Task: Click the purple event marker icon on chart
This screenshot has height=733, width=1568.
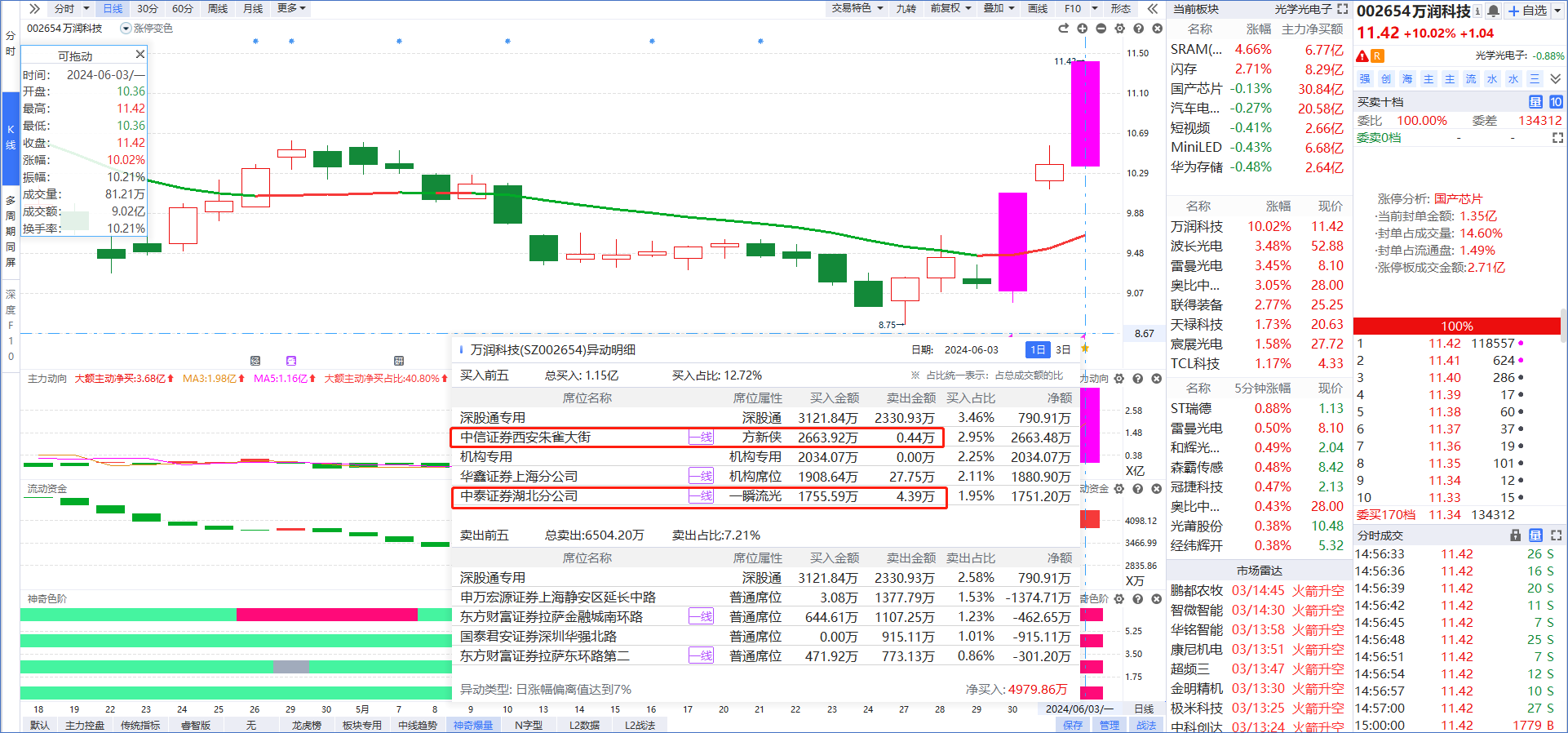Action: pyautogui.click(x=291, y=361)
